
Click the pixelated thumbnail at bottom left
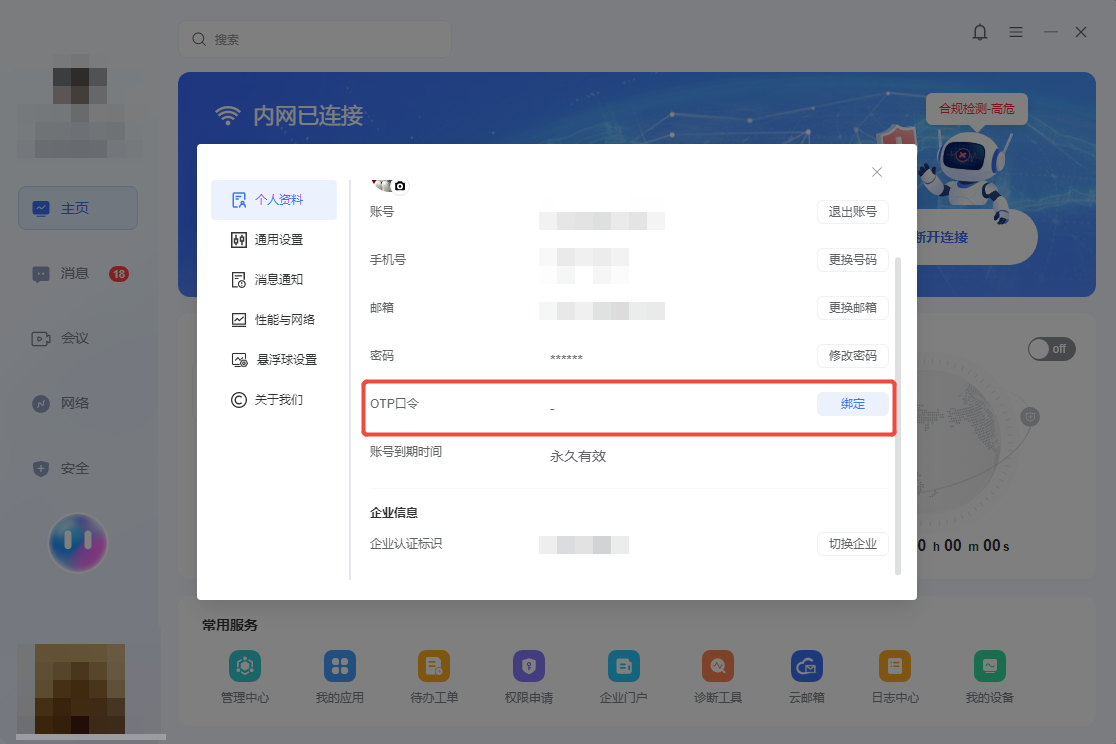pos(80,689)
